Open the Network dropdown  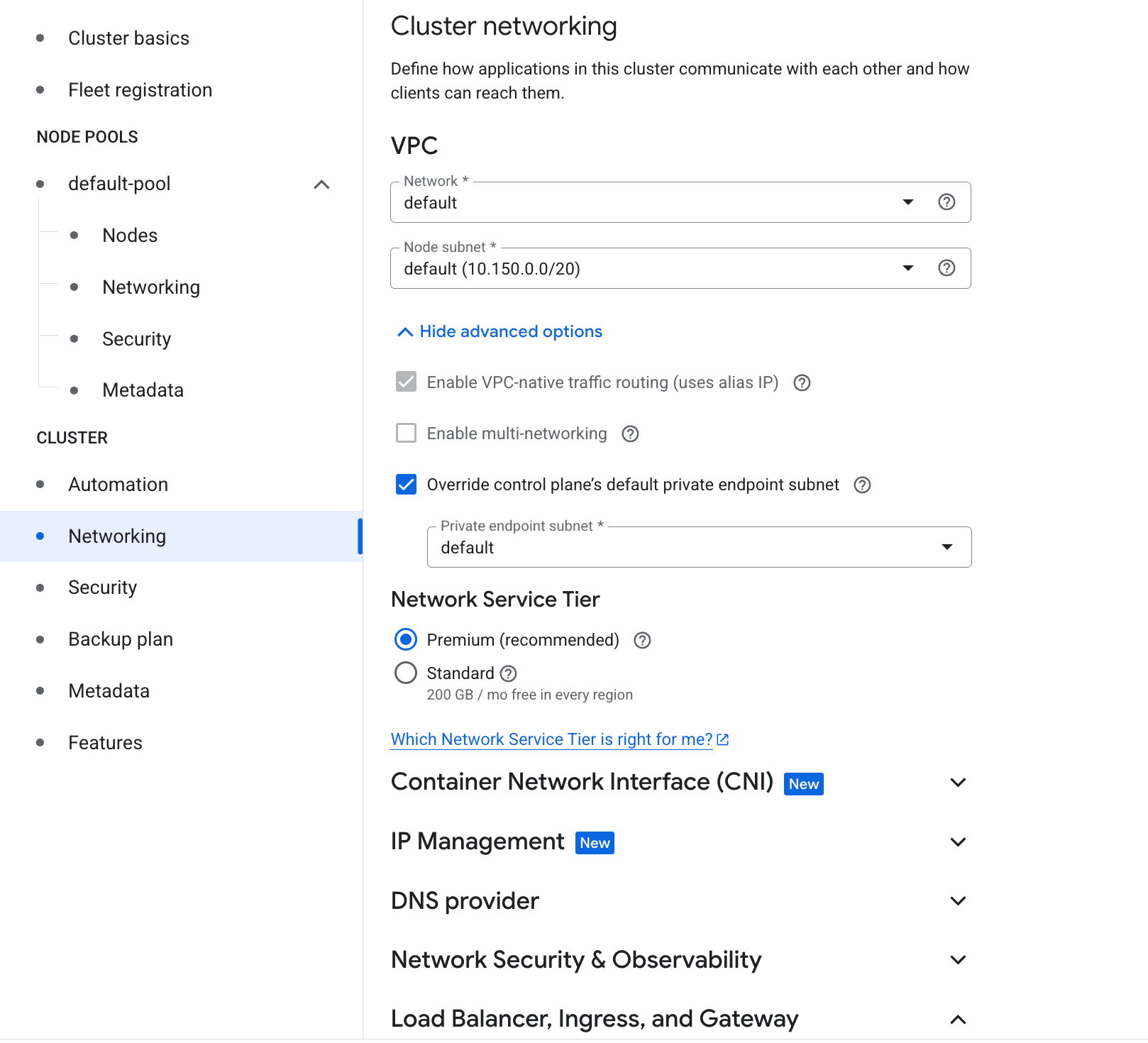click(x=908, y=202)
